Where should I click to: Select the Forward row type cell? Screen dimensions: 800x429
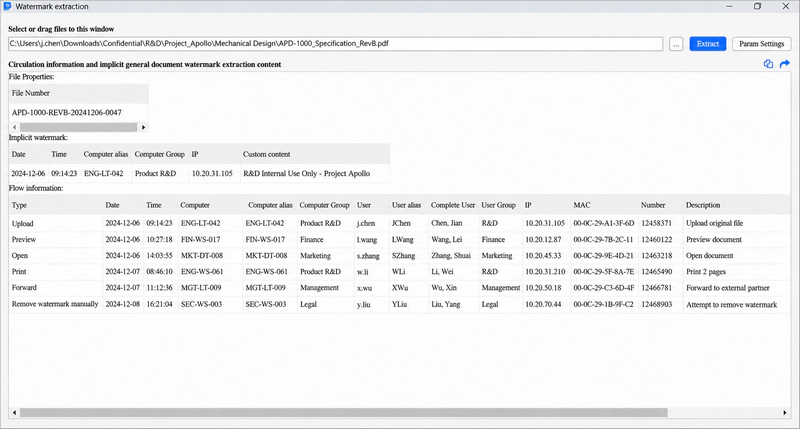[24, 288]
